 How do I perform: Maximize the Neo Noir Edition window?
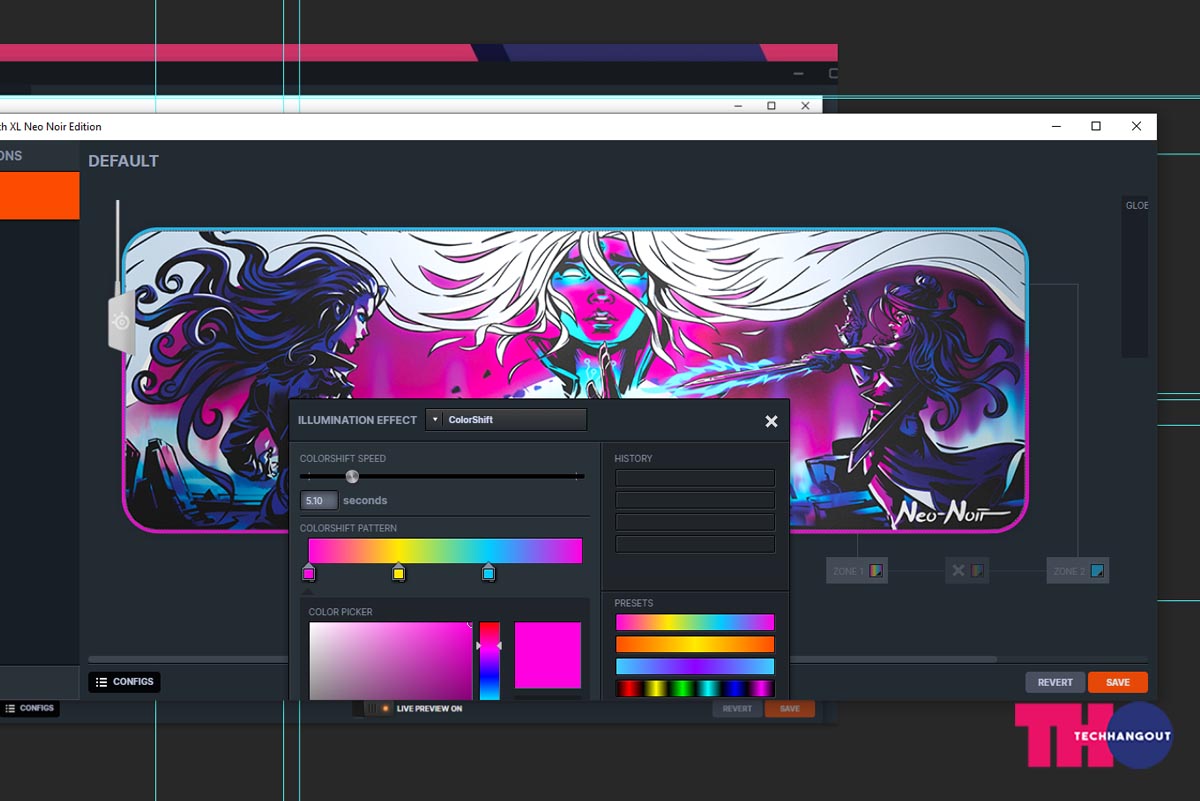tap(1096, 126)
